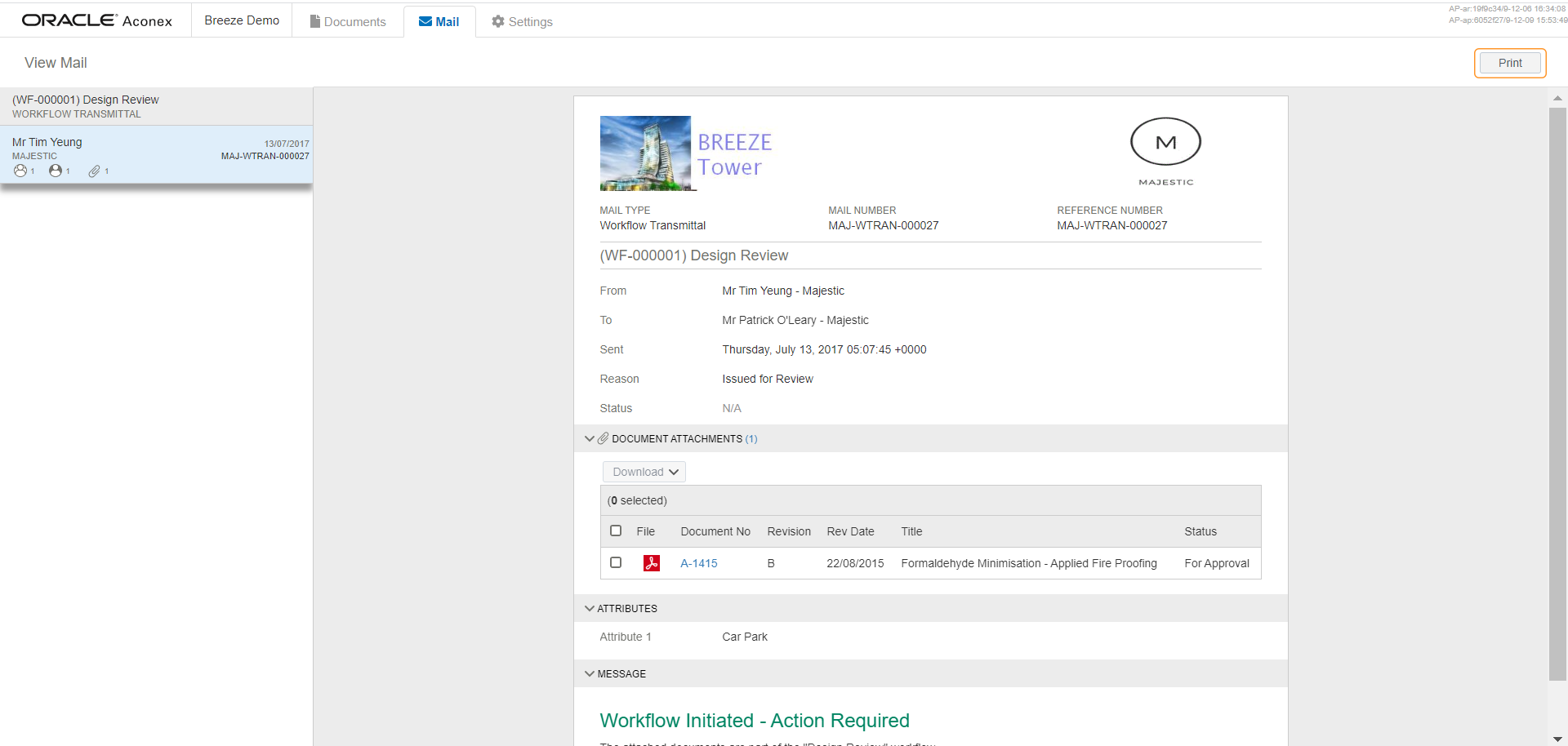This screenshot has width=1568, height=746.
Task: Click the 'Issued for Review' reason value
Action: tap(768, 379)
